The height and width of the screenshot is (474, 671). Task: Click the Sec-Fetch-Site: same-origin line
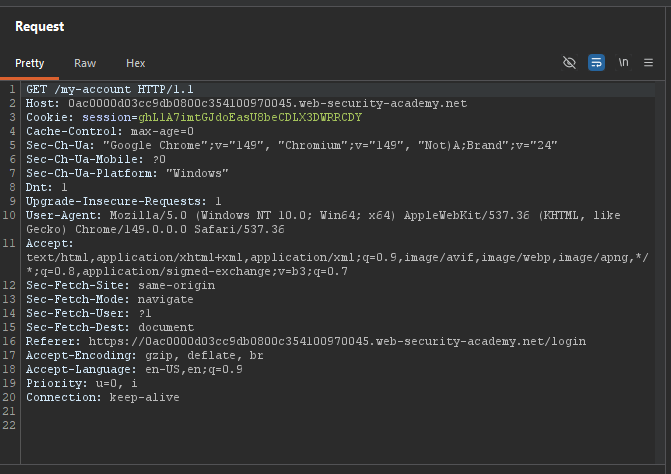click(120, 285)
